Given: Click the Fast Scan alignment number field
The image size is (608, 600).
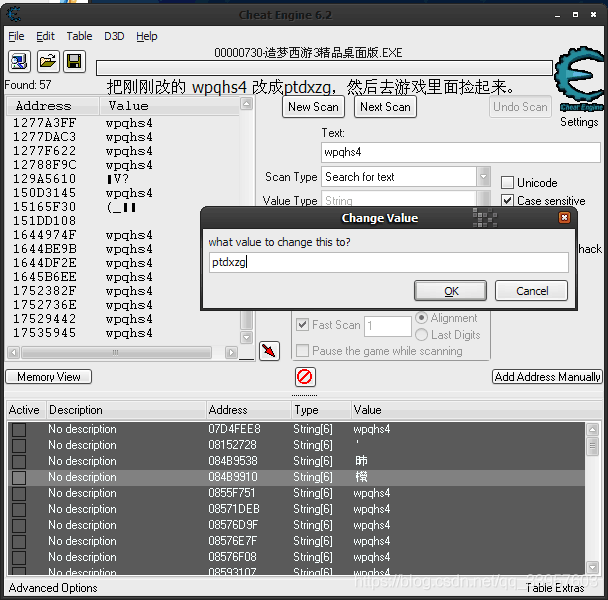Looking at the screenshot, I should 388,326.
